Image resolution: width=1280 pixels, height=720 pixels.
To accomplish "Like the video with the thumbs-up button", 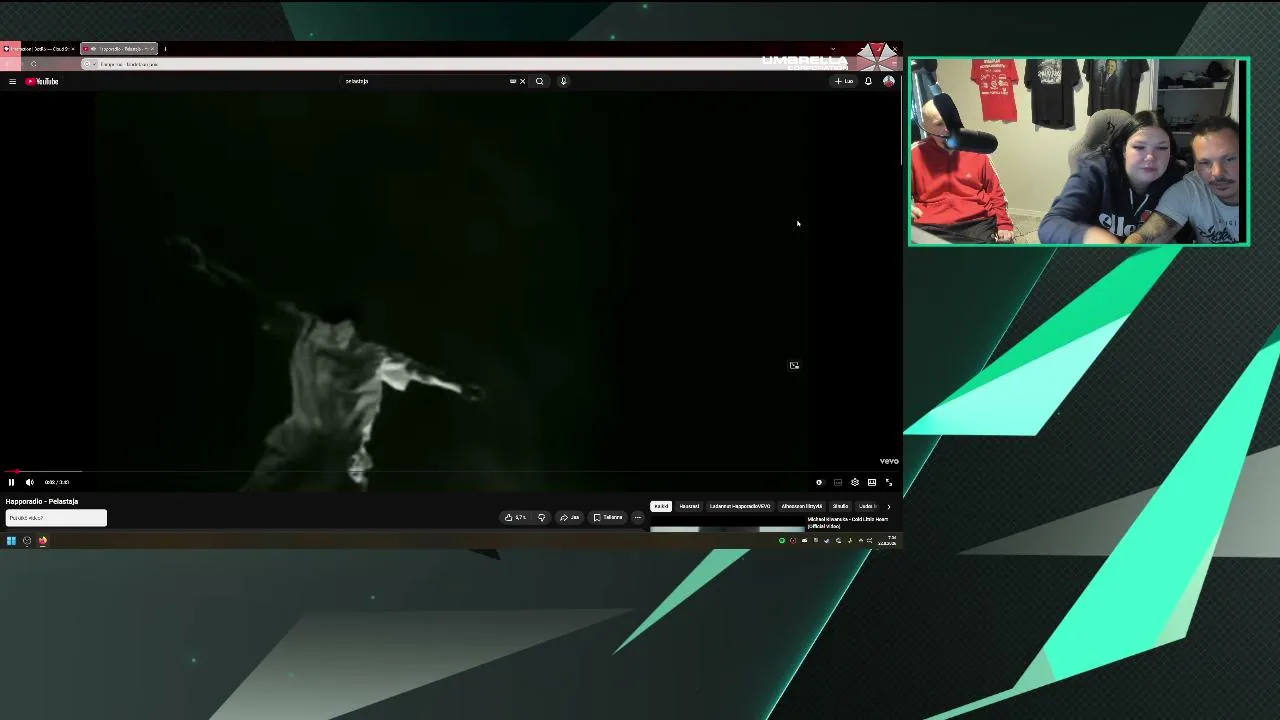I will 516,517.
